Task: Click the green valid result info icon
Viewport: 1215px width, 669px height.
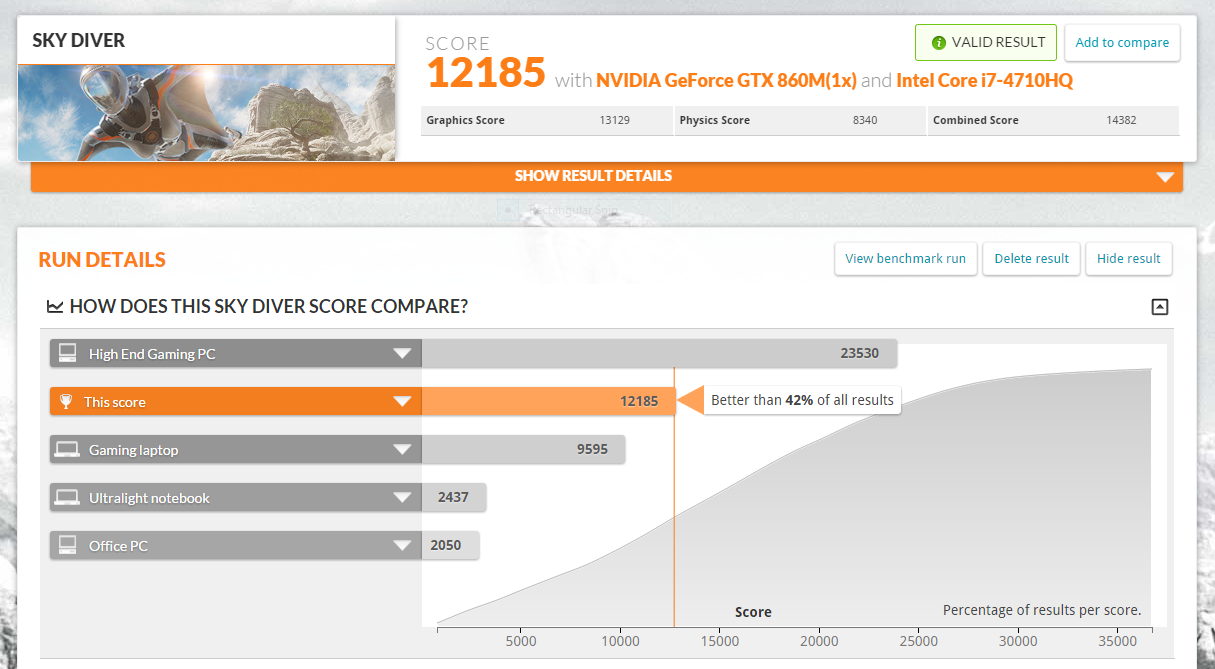Action: point(938,43)
